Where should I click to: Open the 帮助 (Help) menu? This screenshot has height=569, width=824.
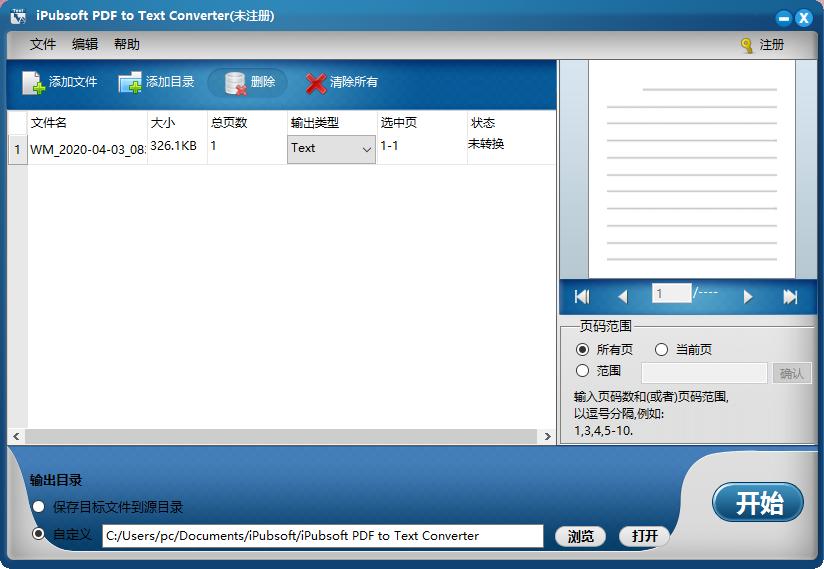[x=127, y=45]
